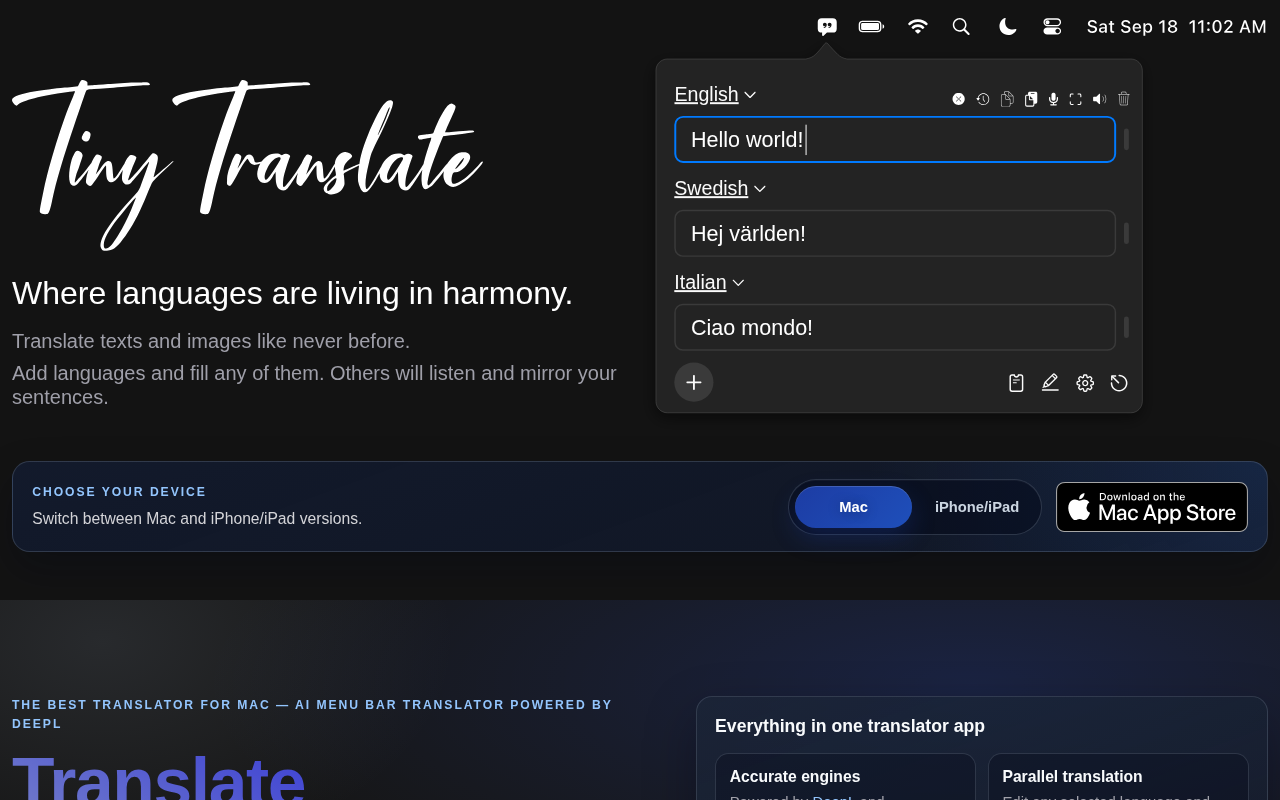
Task: Click the Download on the Mac App Store button
Action: (1152, 507)
